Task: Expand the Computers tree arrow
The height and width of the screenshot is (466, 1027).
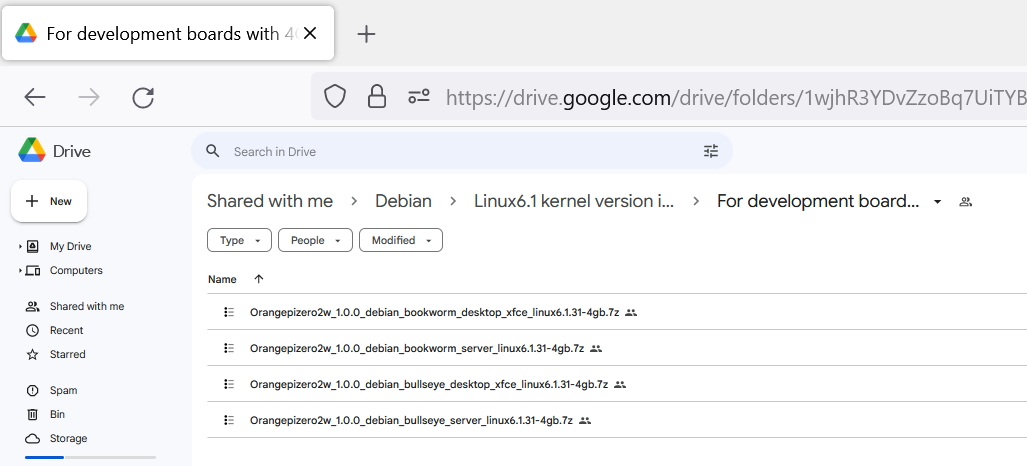Action: pyautogui.click(x=20, y=270)
